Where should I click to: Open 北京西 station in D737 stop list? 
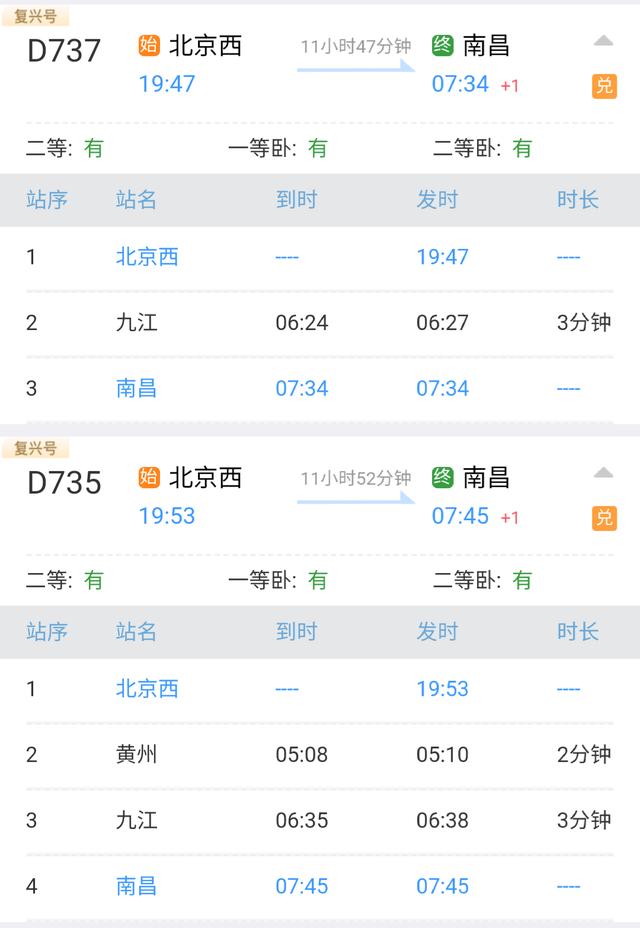[147, 257]
